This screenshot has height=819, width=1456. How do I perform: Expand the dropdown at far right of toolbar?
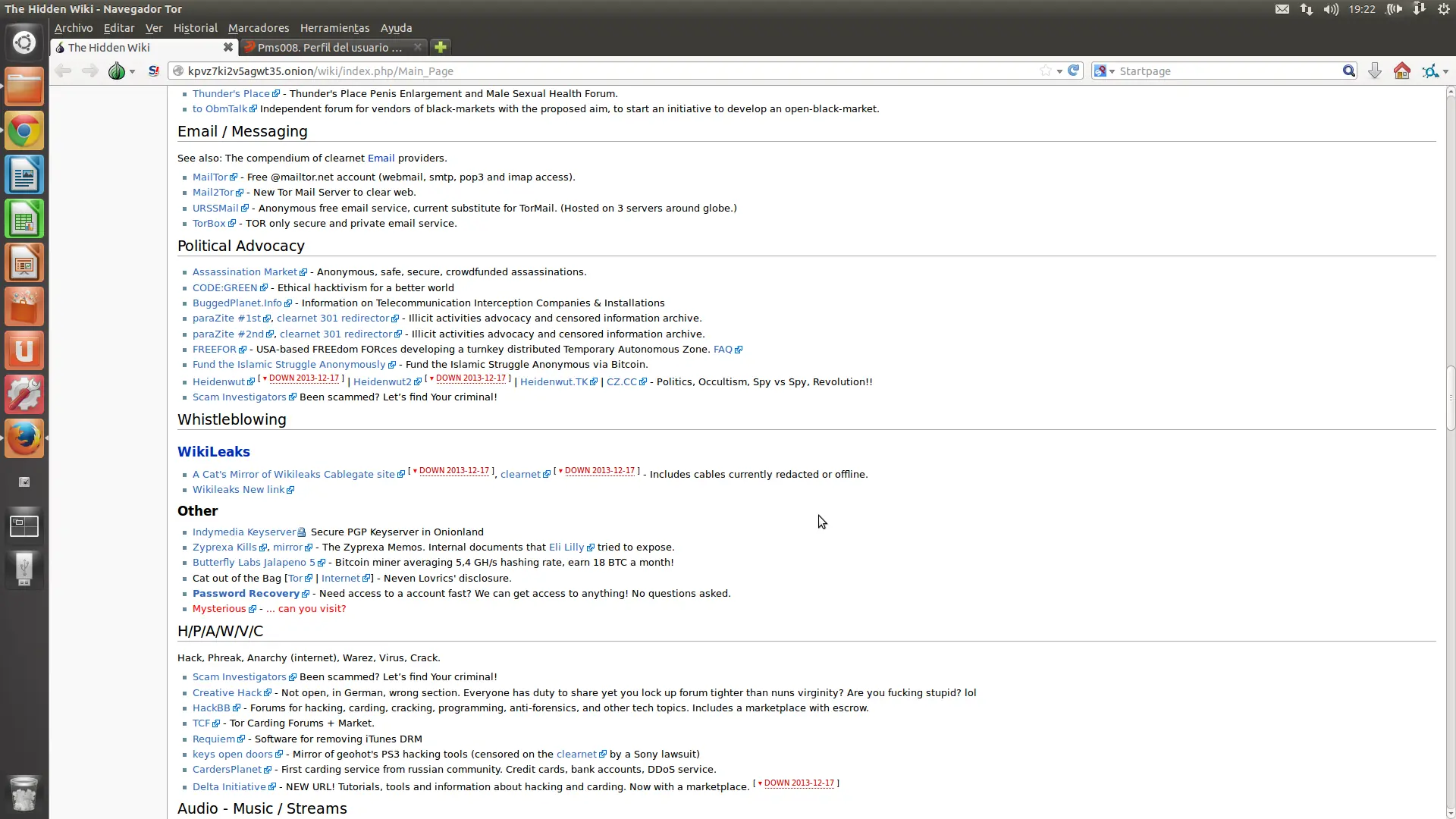tap(1445, 71)
